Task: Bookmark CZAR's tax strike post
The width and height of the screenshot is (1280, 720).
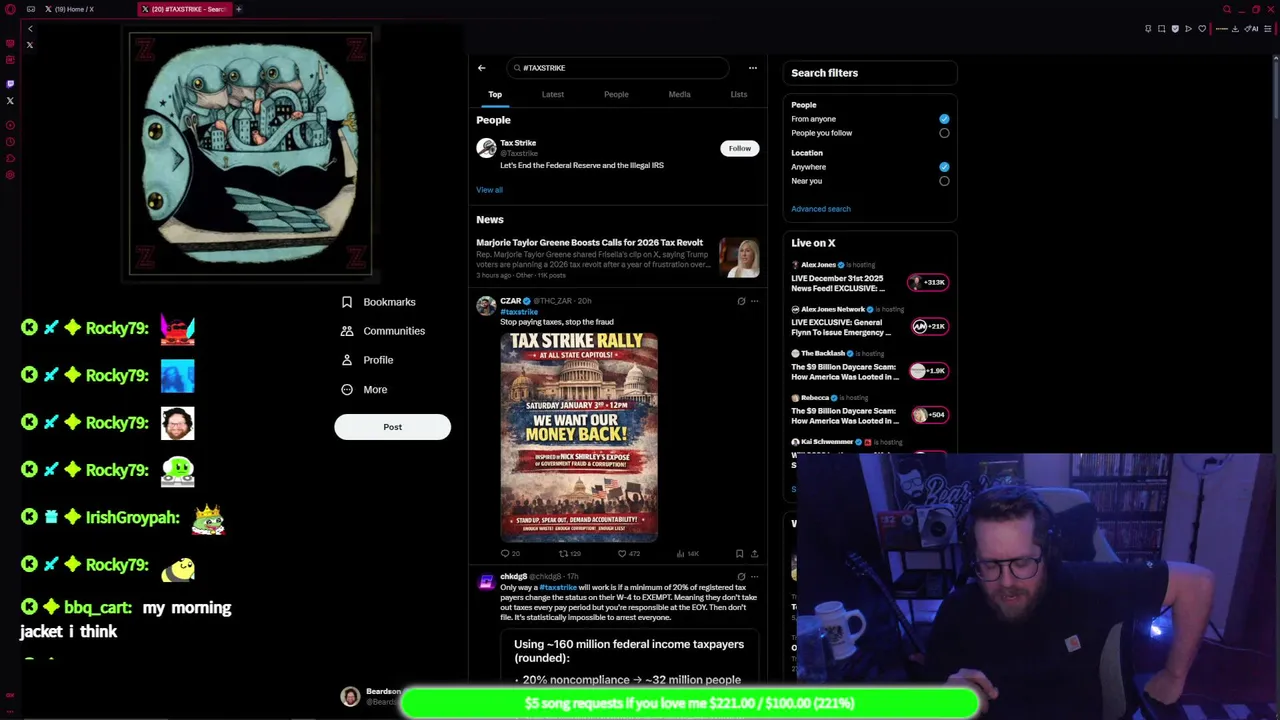Action: click(x=739, y=554)
